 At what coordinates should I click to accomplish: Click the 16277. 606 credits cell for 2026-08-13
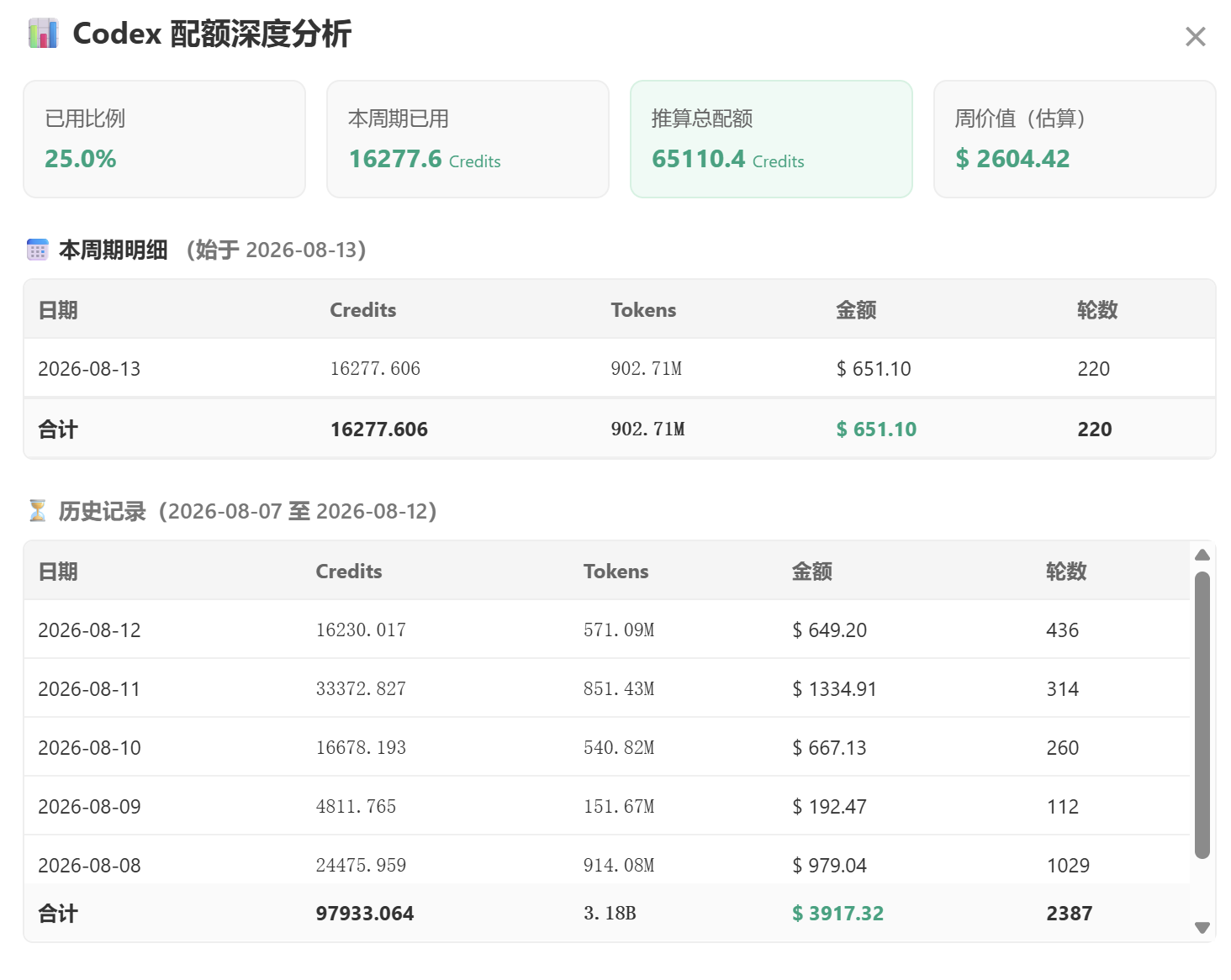(x=375, y=369)
